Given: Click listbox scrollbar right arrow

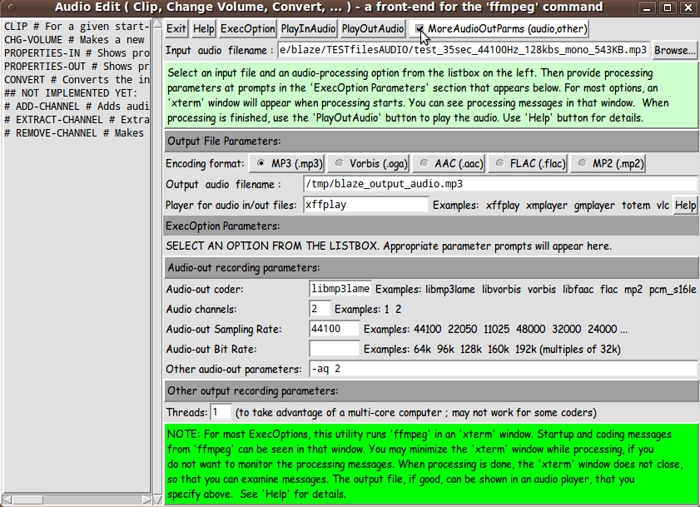Looking at the screenshot, I should [x=146, y=499].
